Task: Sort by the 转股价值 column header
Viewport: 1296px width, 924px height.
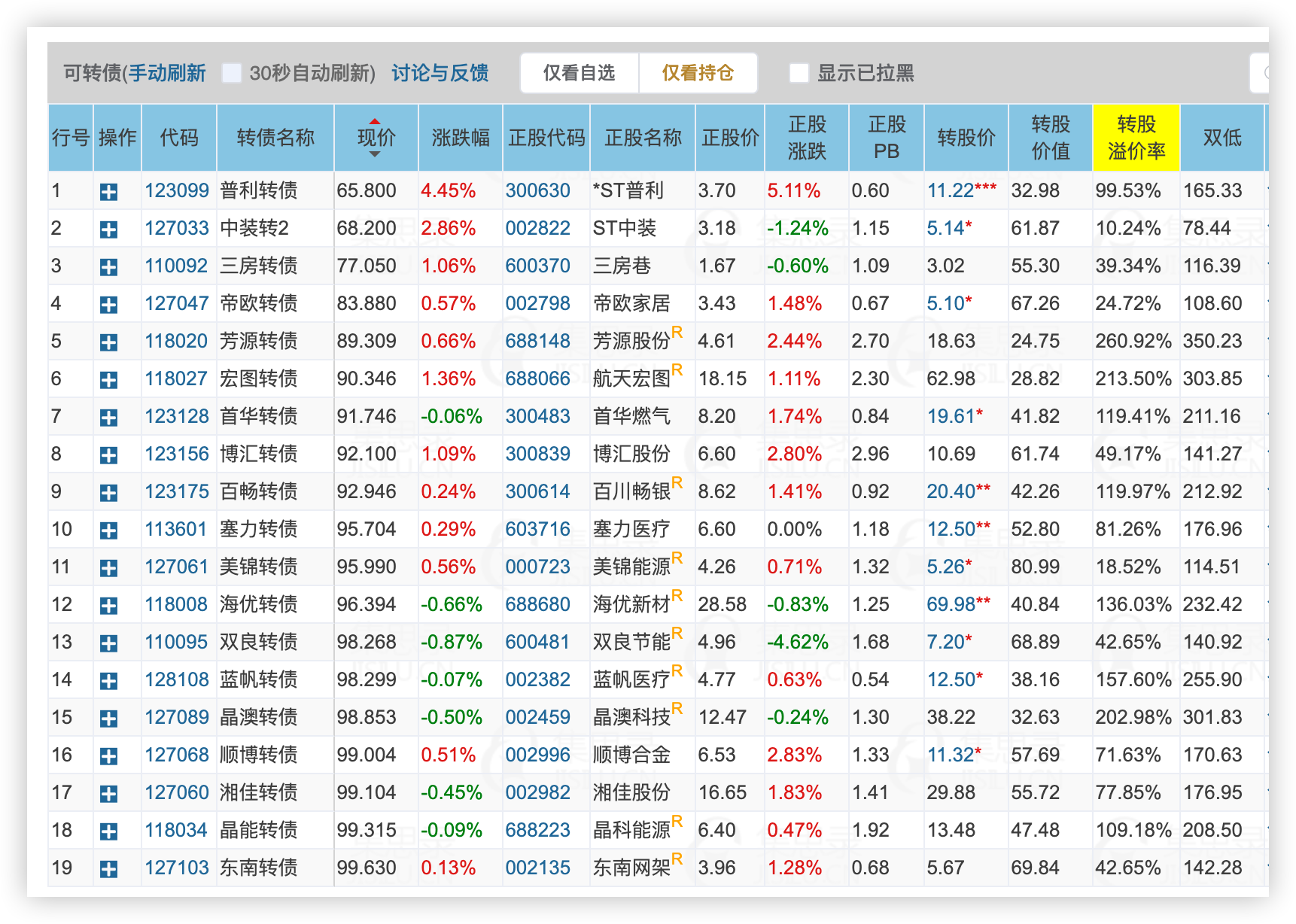Action: [1051, 138]
